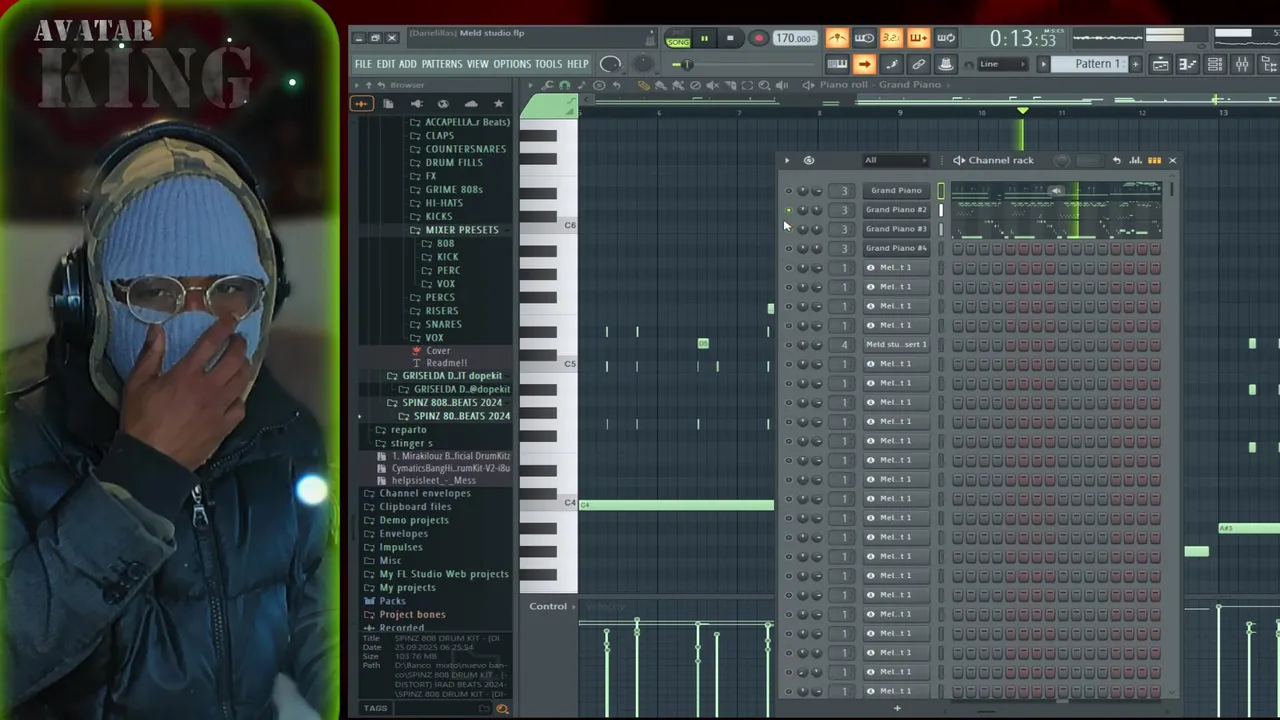Click the stamp plugin picker icon in toolbar
The image size is (1280, 720).
tap(945, 64)
